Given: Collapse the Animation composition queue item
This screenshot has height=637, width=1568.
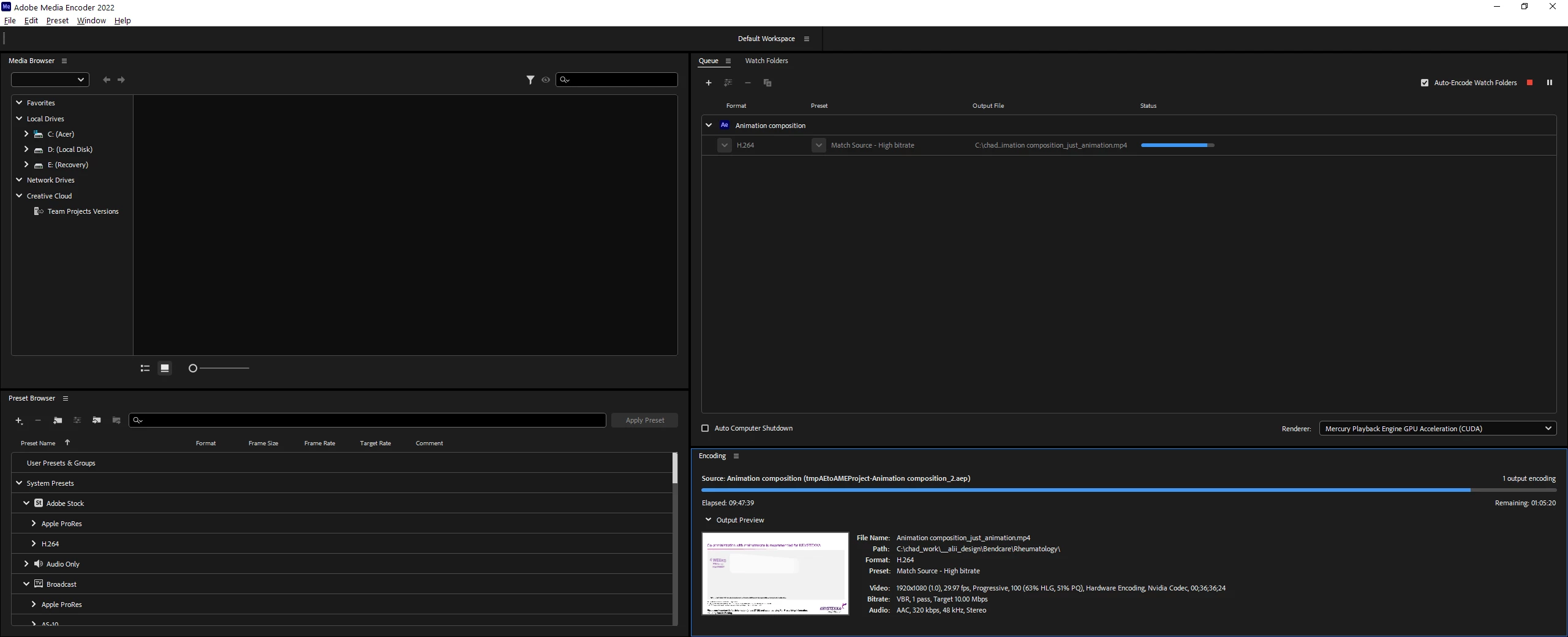Looking at the screenshot, I should tap(709, 125).
